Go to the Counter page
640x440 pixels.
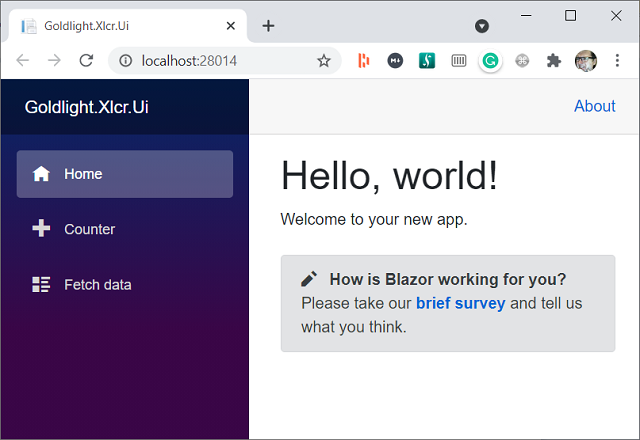point(125,229)
